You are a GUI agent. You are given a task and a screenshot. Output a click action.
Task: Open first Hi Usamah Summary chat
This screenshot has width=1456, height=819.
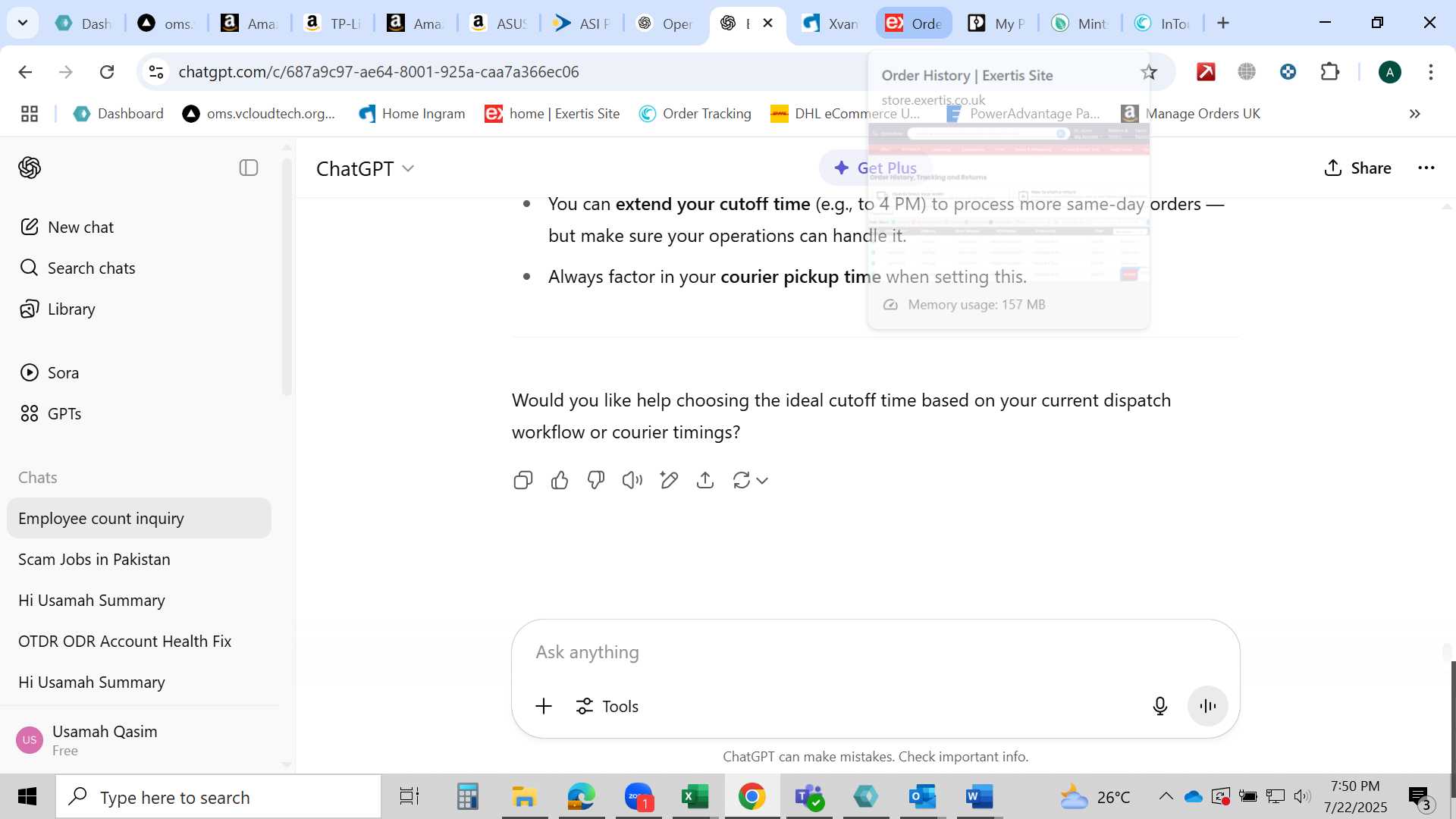[x=139, y=600]
